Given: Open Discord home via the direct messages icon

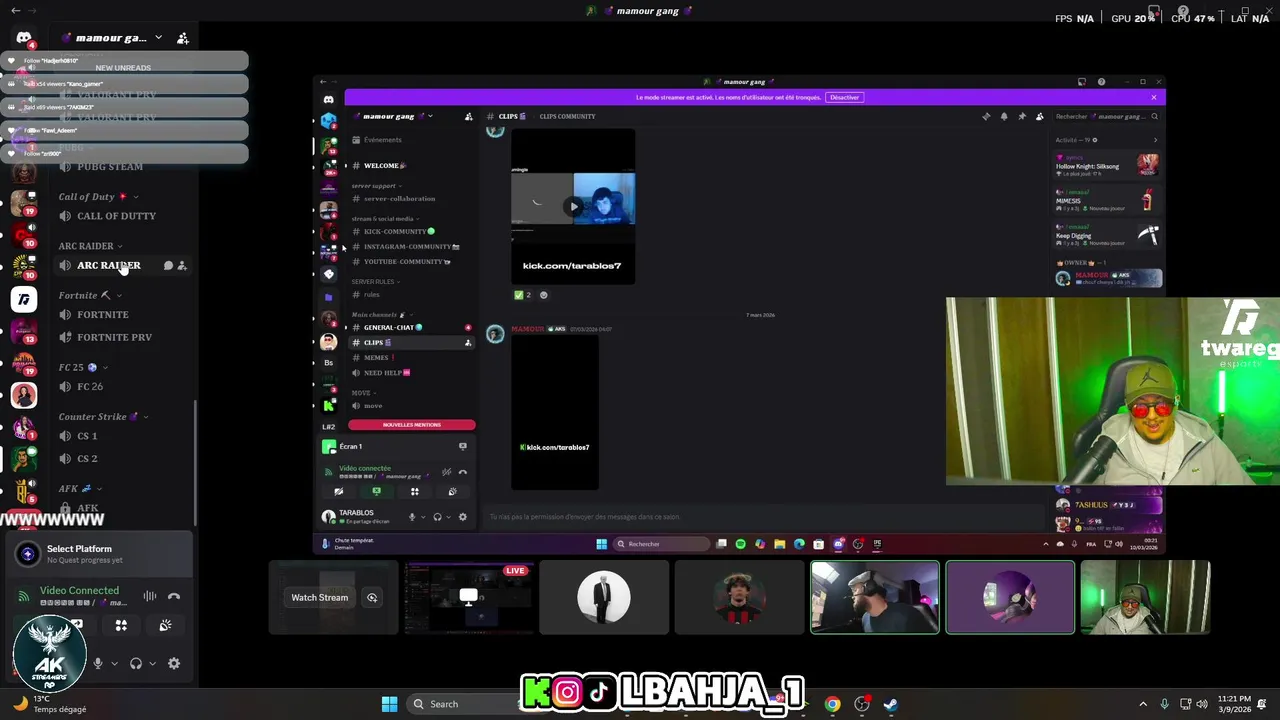Looking at the screenshot, I should (x=24, y=38).
